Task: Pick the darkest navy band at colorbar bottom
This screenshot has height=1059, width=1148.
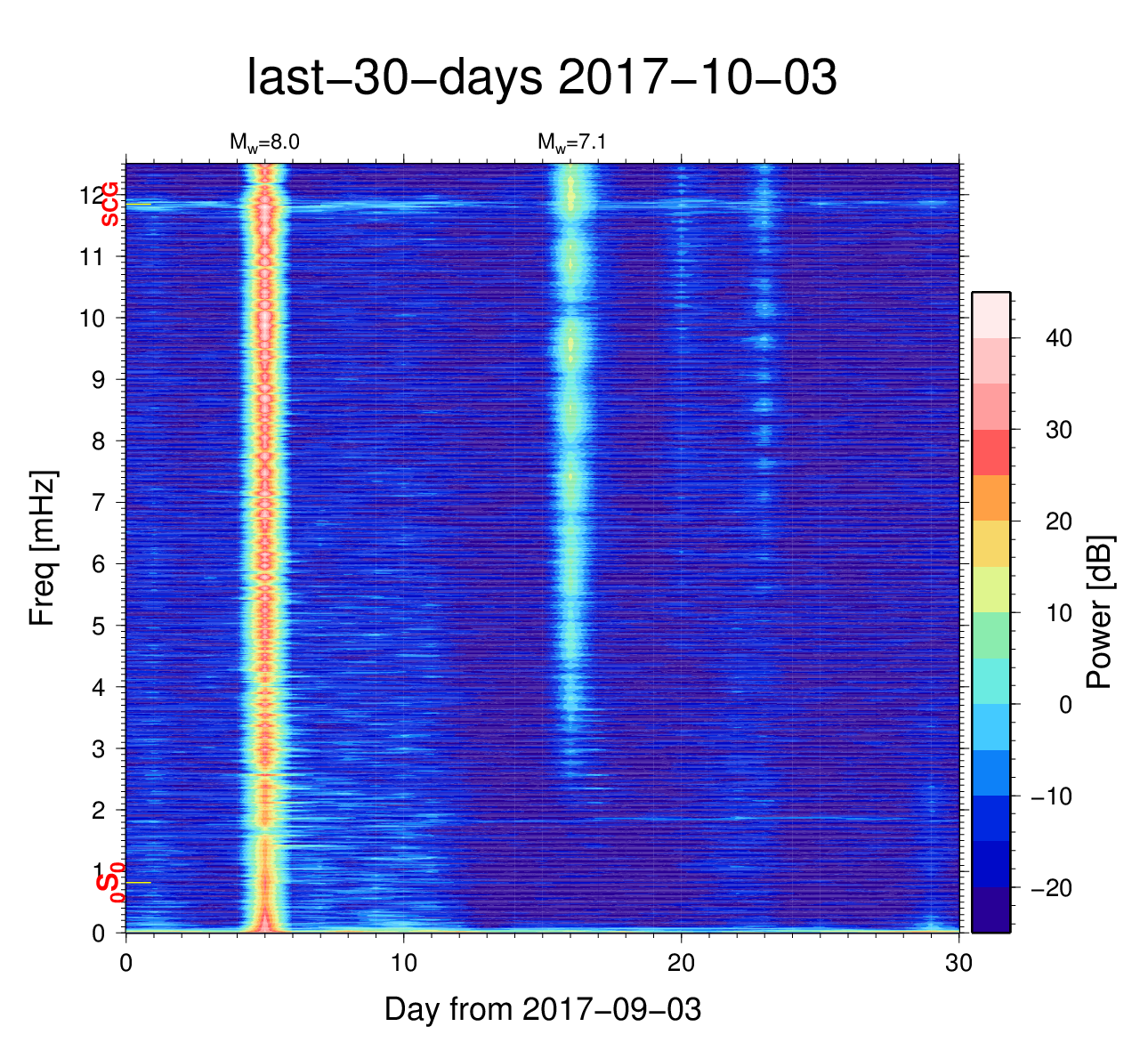Action: tap(990, 909)
